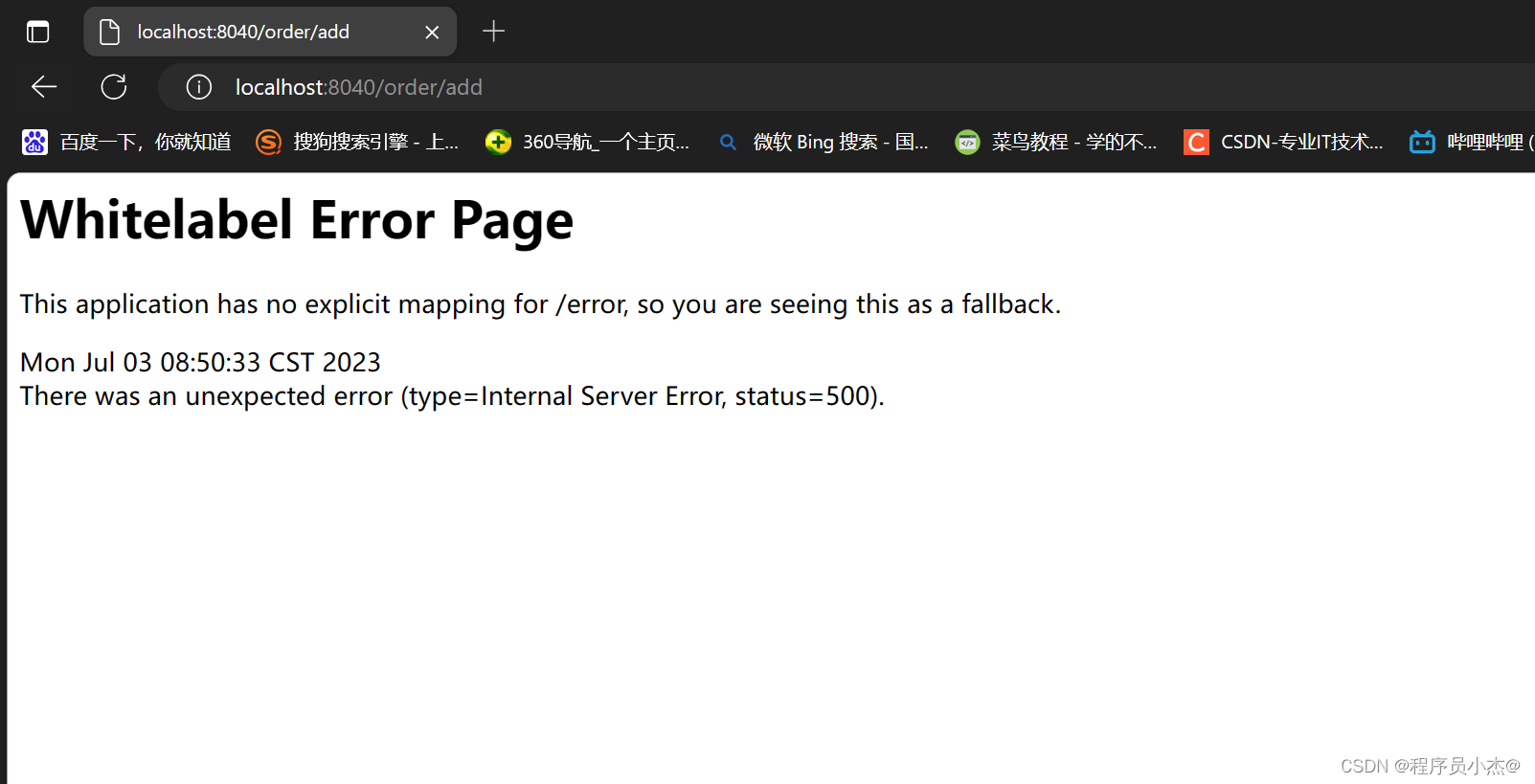1535x784 pixels.
Task: Click the 'status=500' error message line
Action: pos(452,396)
